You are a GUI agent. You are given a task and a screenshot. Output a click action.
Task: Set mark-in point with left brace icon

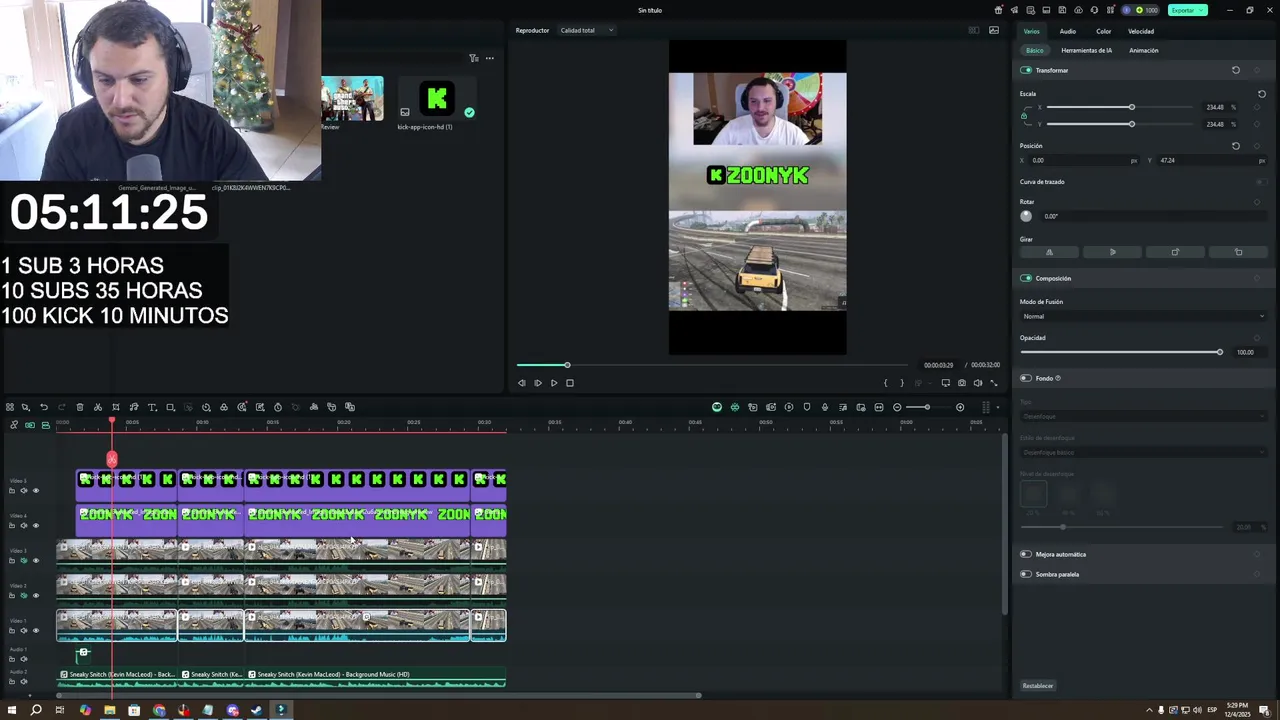coord(885,383)
